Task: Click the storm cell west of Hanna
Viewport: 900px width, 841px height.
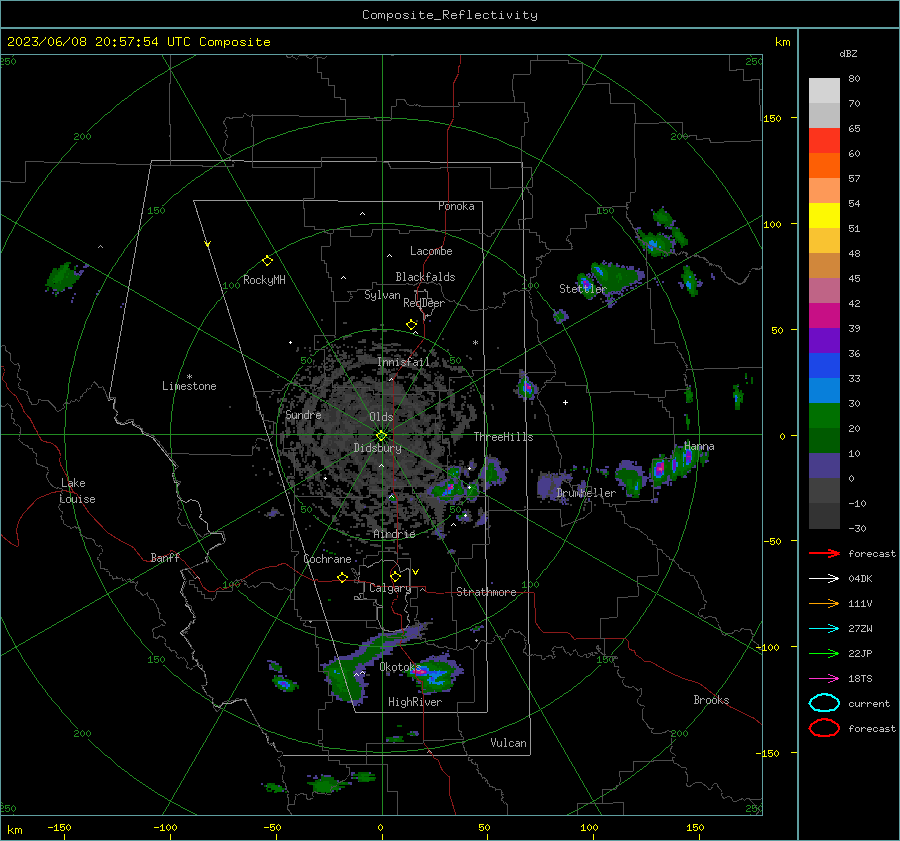Action: [660, 470]
